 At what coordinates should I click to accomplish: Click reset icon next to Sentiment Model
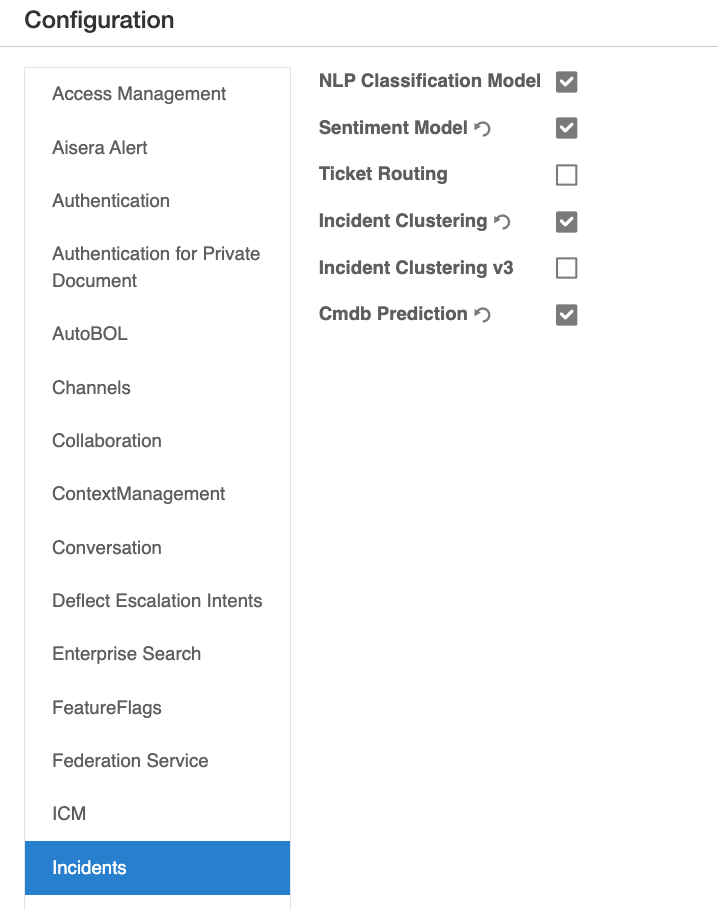(x=483, y=128)
